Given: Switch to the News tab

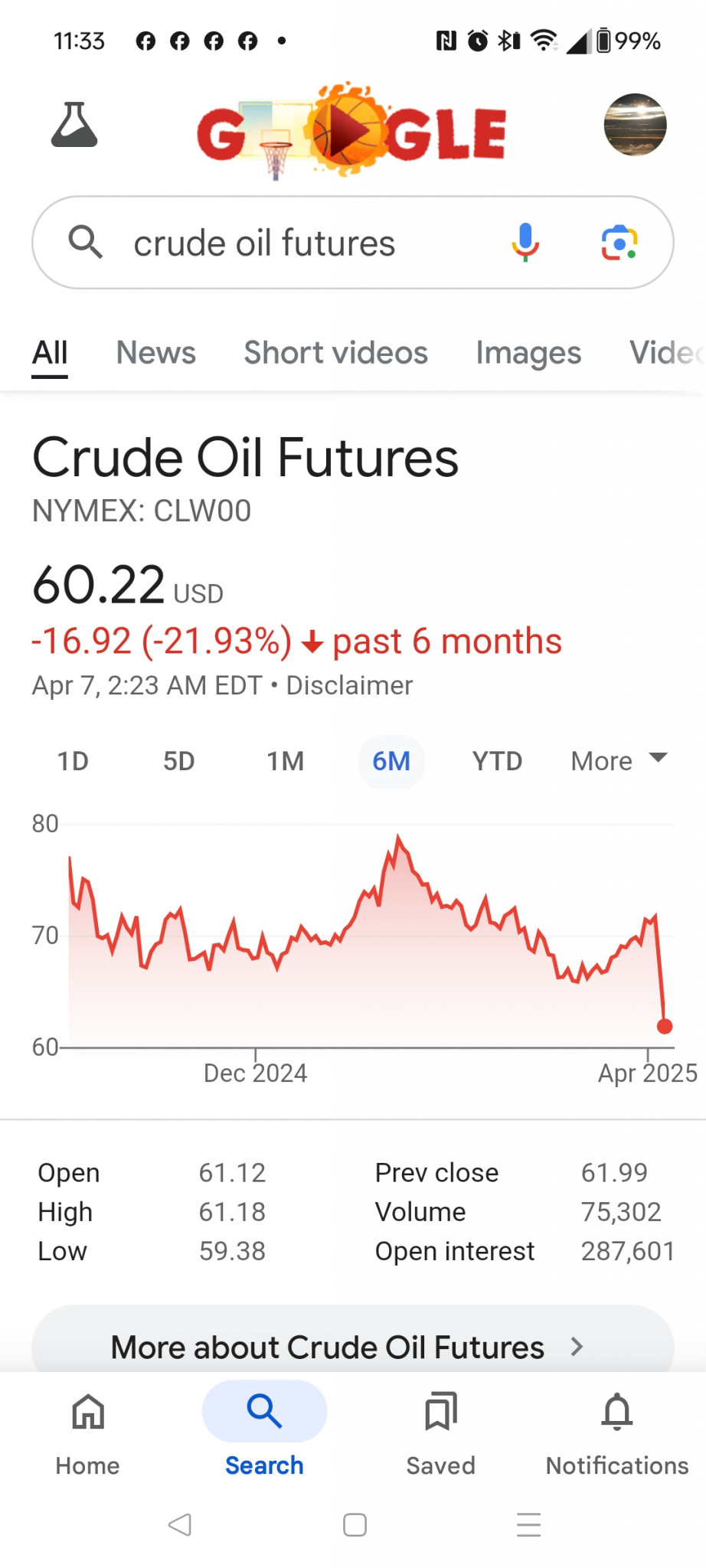Looking at the screenshot, I should tap(156, 353).
